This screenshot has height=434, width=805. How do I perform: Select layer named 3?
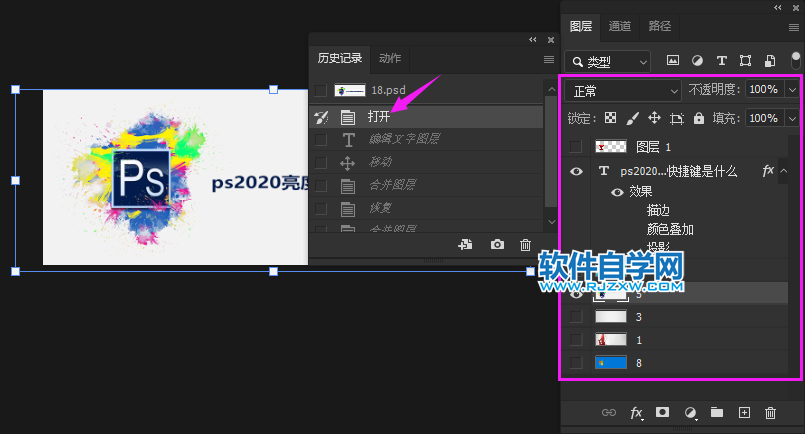[676, 316]
